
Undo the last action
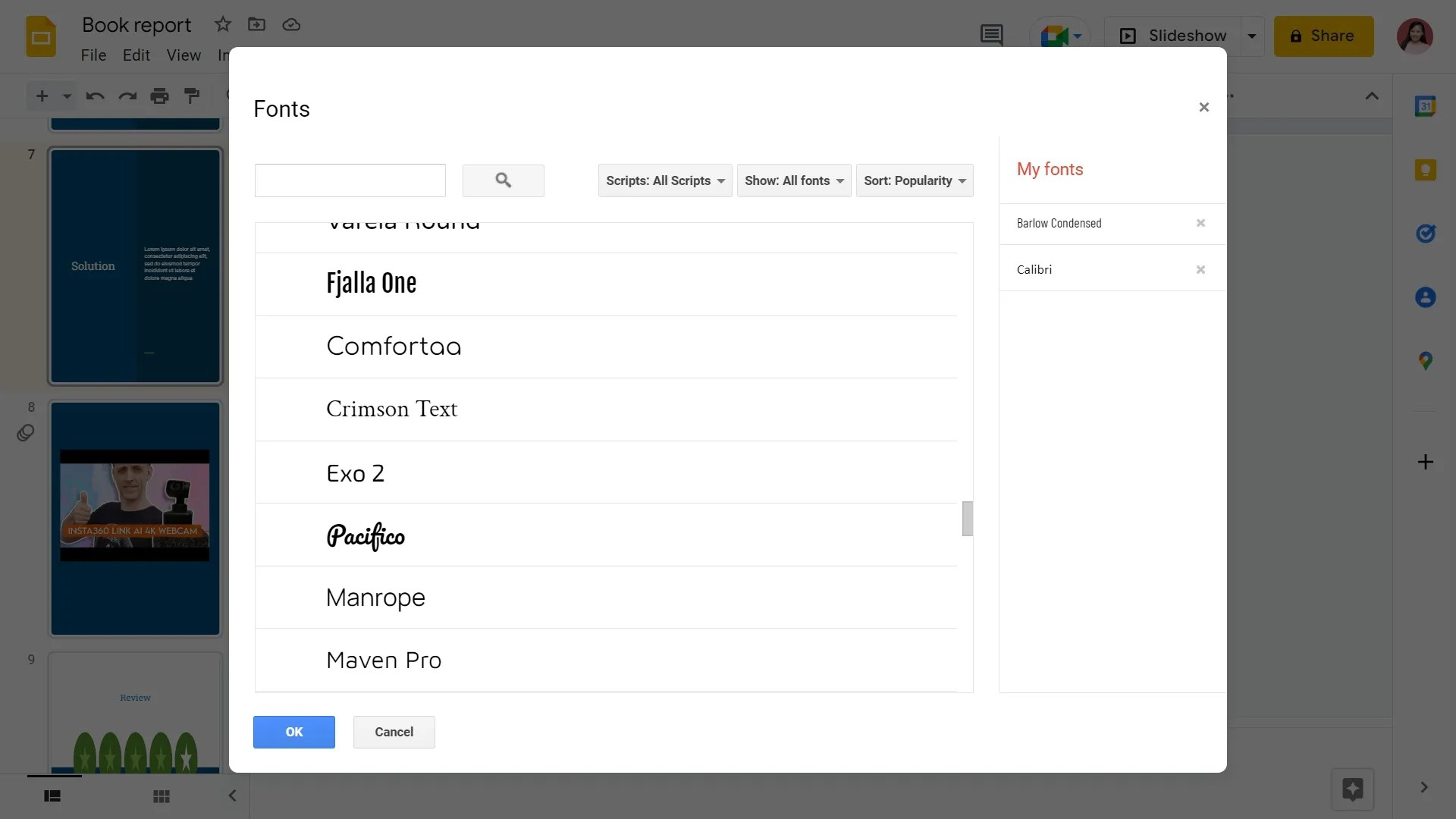click(x=94, y=96)
